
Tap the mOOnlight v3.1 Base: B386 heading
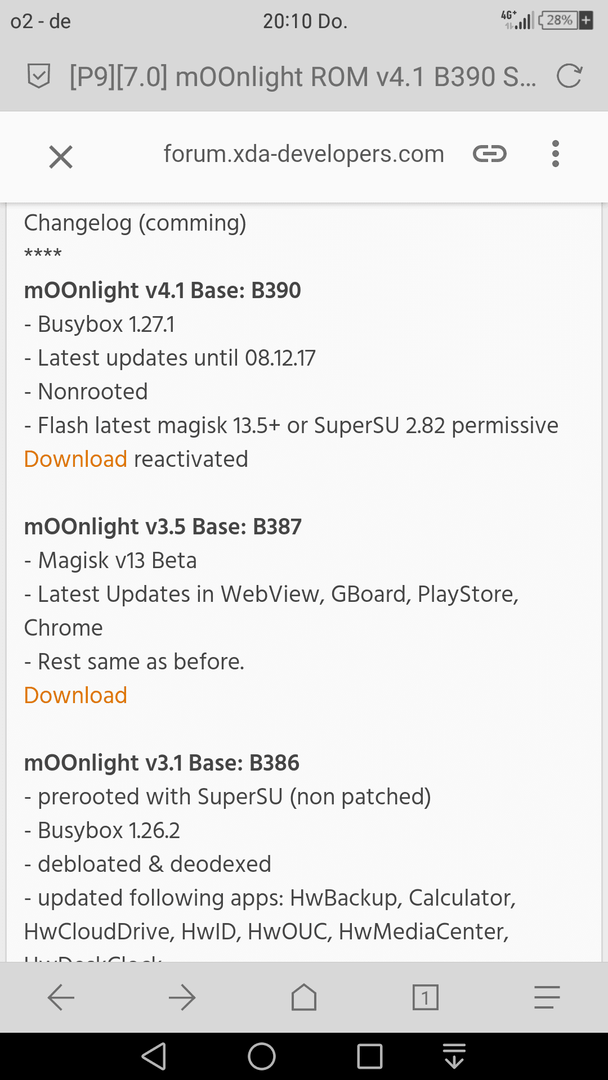pos(162,762)
